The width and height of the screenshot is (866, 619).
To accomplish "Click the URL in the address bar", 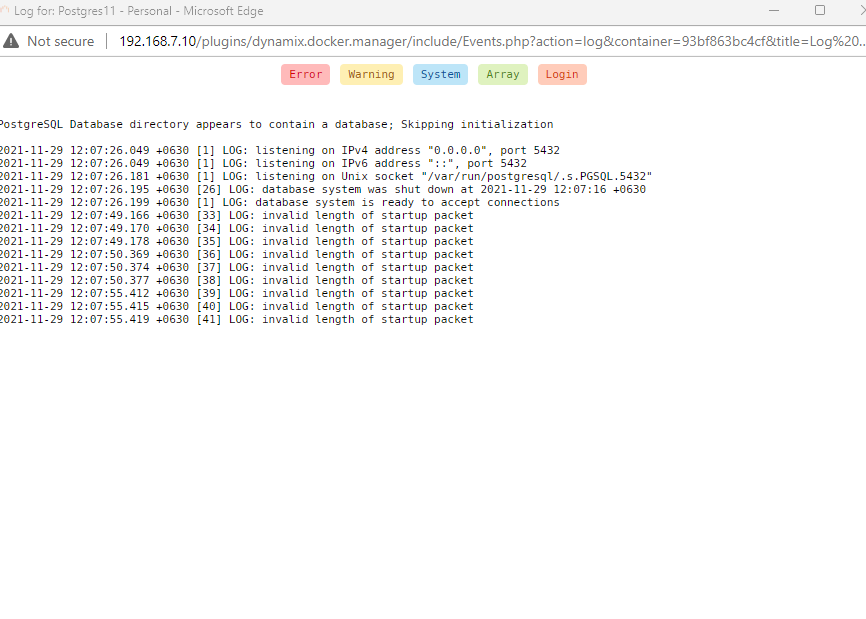I will click(x=492, y=41).
